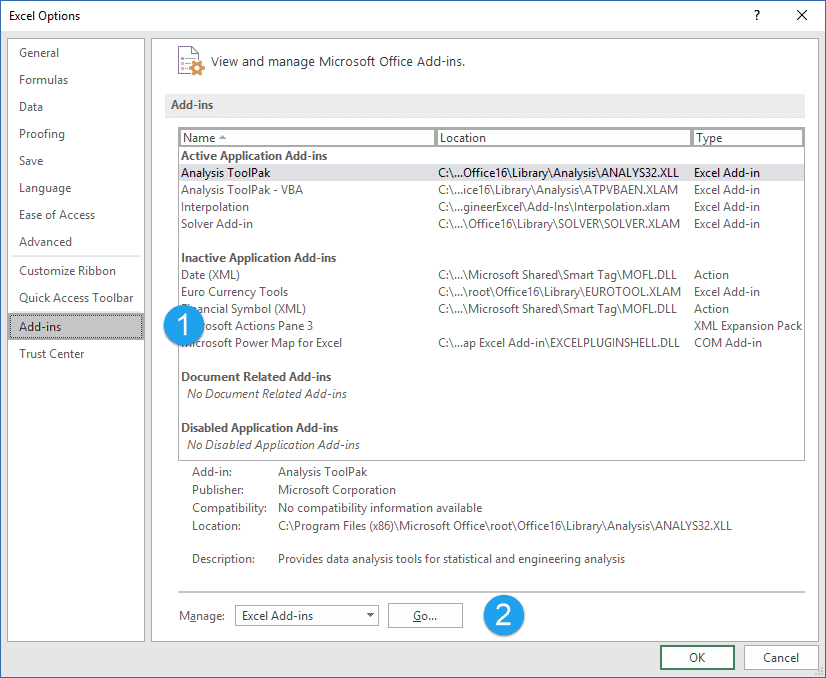The width and height of the screenshot is (826, 678).
Task: Go to Customize Ribbon settings
Action: point(66,270)
